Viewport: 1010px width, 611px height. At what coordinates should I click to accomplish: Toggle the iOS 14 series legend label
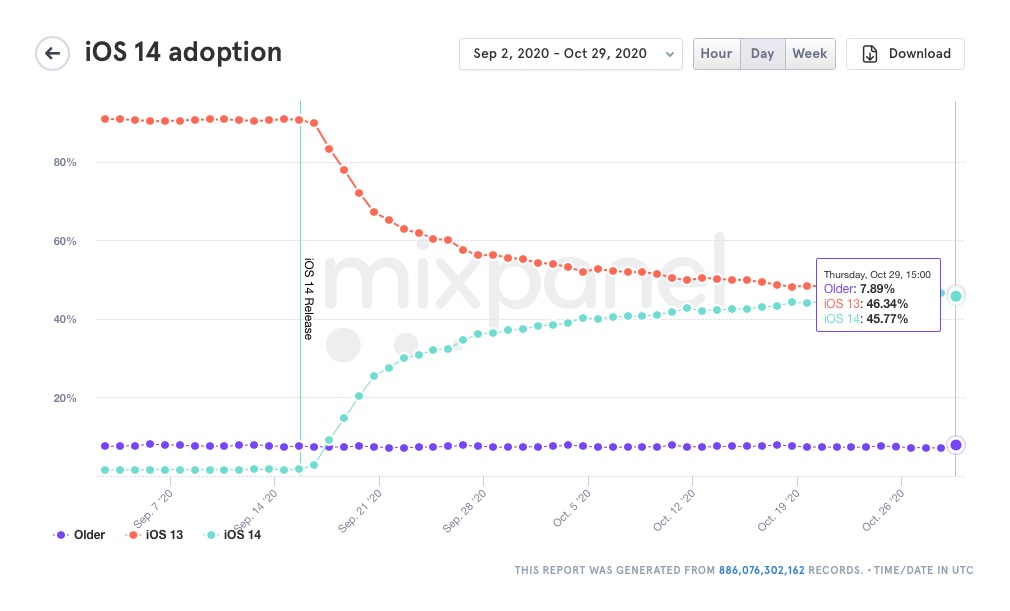click(242, 535)
